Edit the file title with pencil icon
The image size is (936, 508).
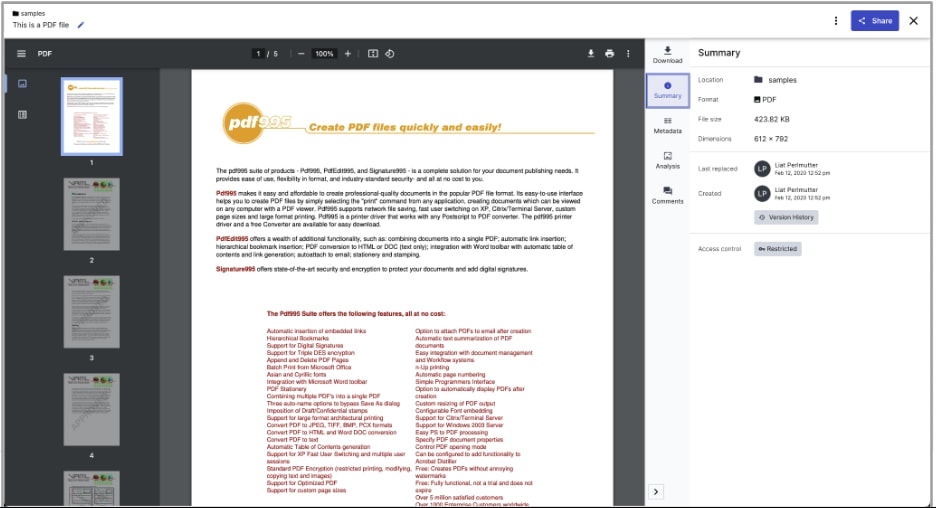tap(81, 25)
